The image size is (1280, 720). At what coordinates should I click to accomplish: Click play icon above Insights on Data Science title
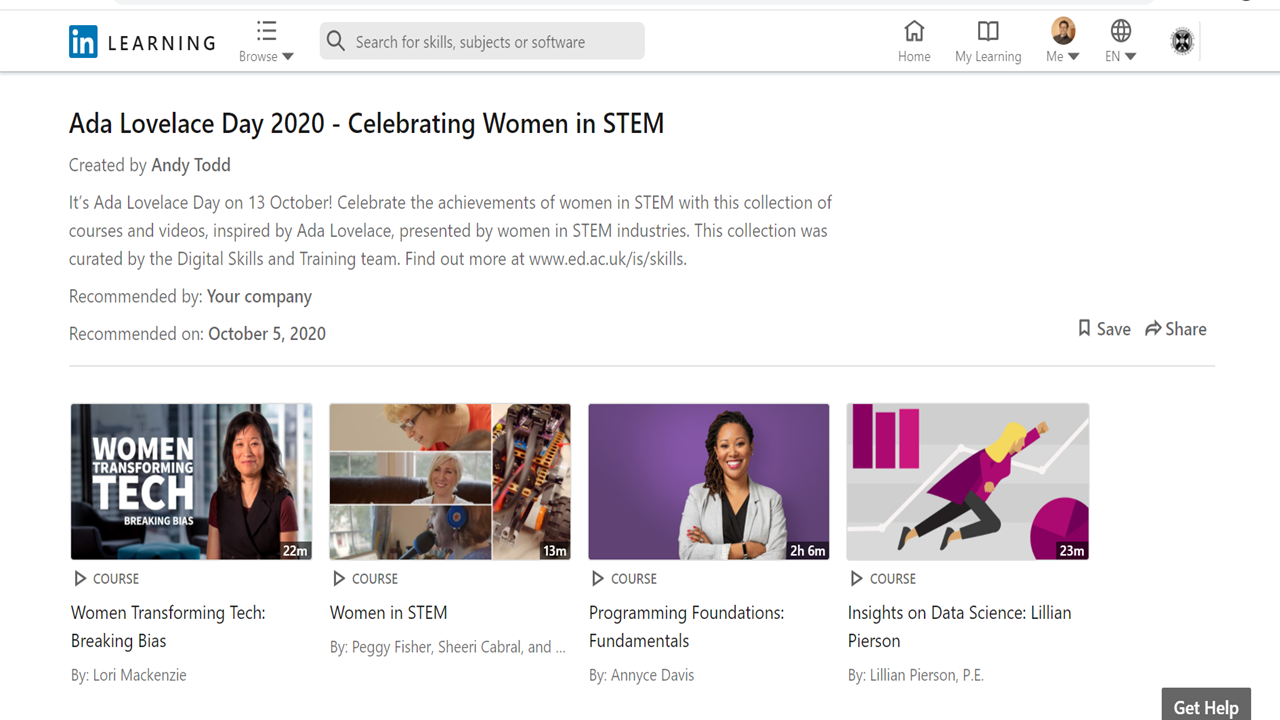856,578
